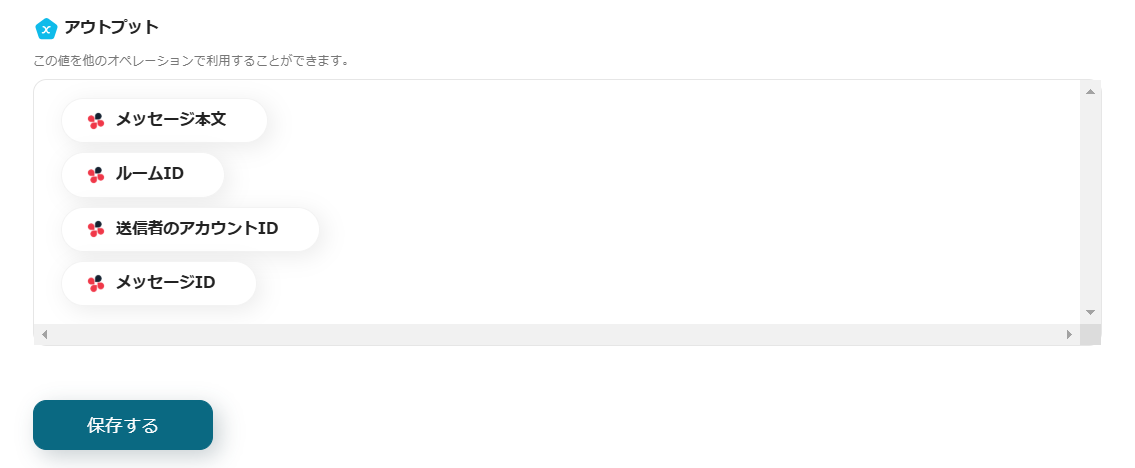Click the Chatwork icon beside 送信者のアカウントID
This screenshot has height=468, width=1135.
[x=96, y=229]
